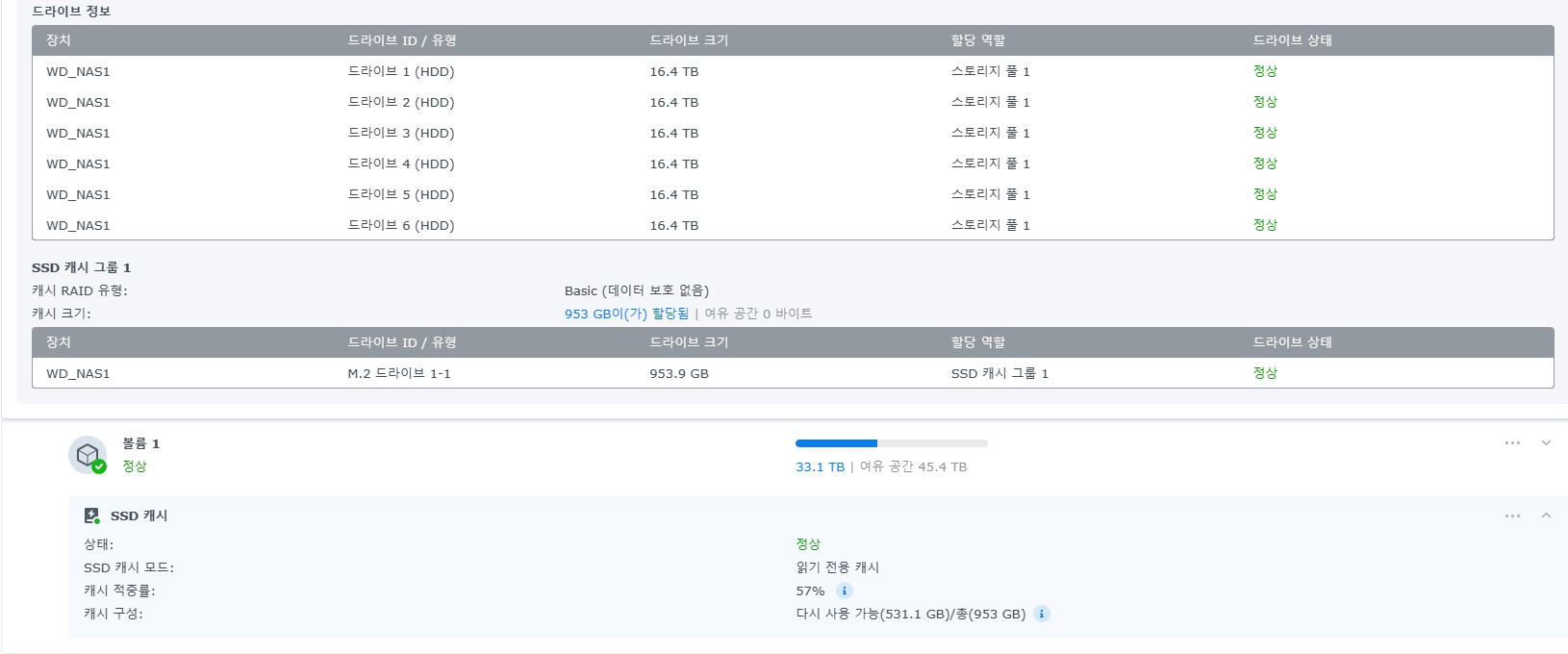Collapse the SSD cache section chevron
The height and width of the screenshot is (654, 1568).
click(1546, 516)
